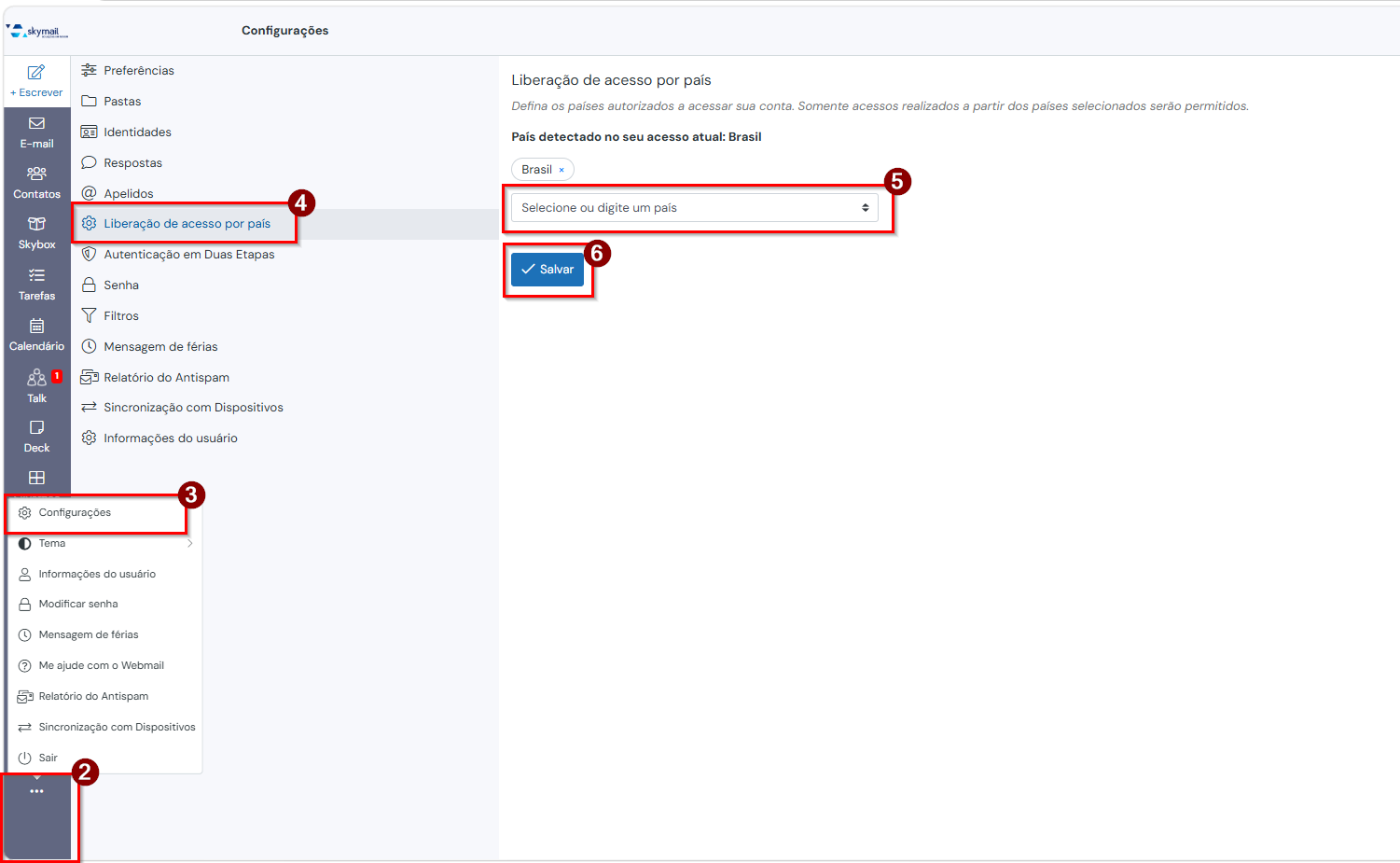The image size is (1400, 863).
Task: Expand the Tema submenu
Action: point(104,544)
